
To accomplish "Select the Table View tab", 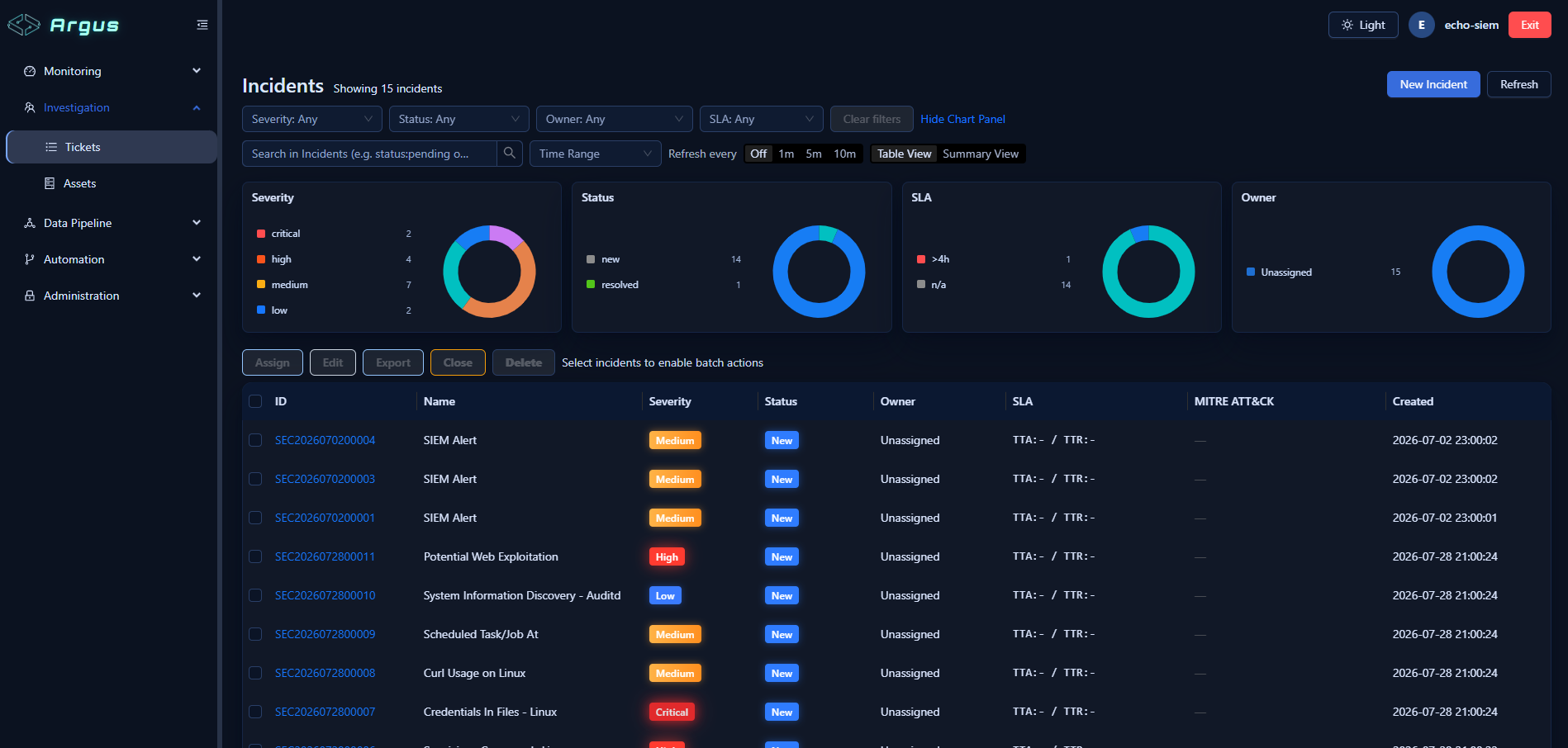I will click(904, 154).
